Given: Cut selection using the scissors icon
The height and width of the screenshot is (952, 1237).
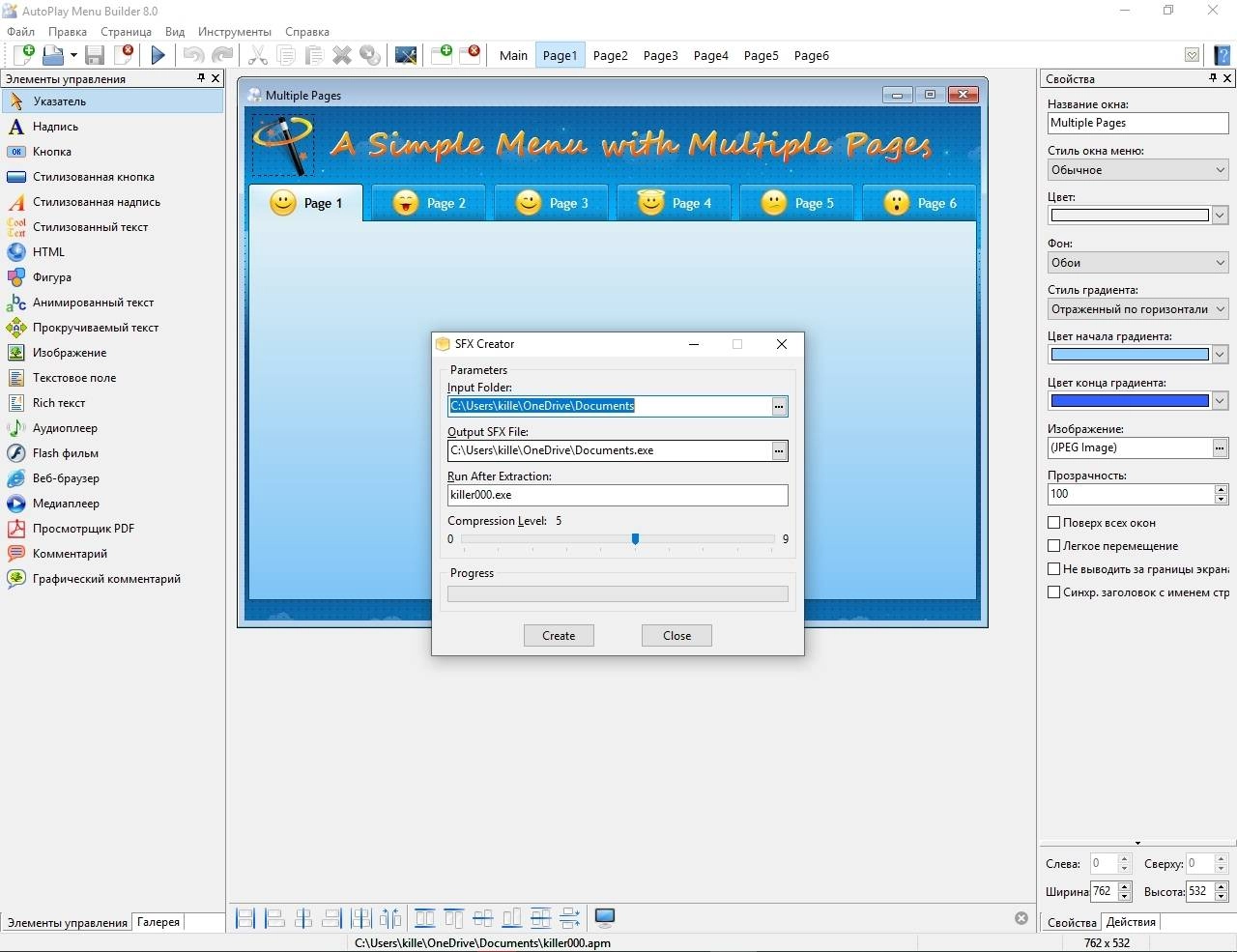Looking at the screenshot, I should (x=258, y=55).
